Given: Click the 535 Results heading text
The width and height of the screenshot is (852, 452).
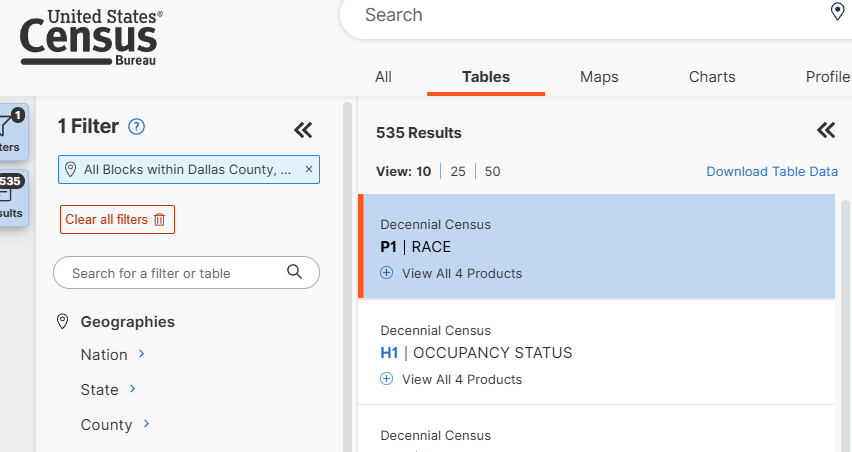Looking at the screenshot, I should coord(418,133).
